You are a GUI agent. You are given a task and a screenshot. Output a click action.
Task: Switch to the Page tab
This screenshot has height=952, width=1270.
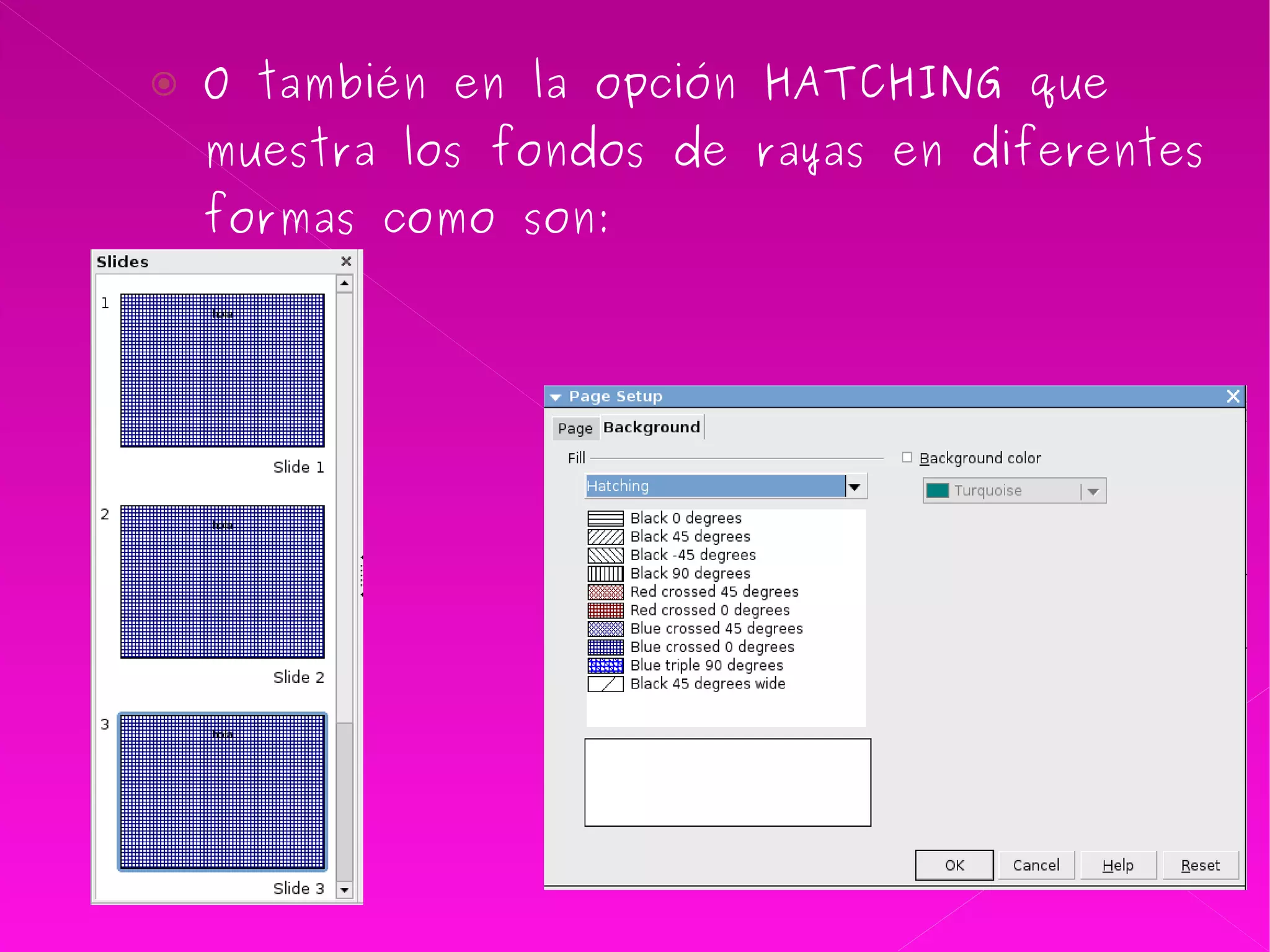tap(575, 429)
